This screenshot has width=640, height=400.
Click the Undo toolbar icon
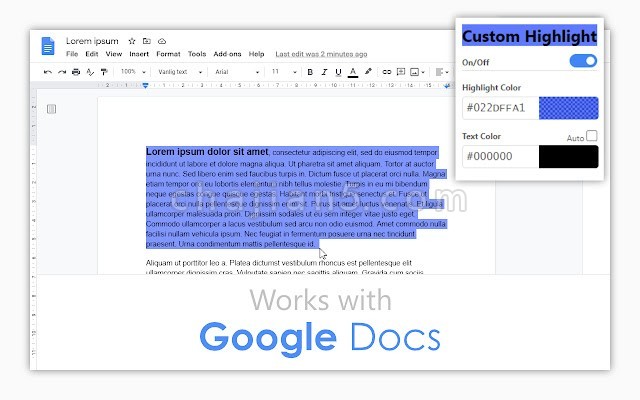click(x=48, y=72)
